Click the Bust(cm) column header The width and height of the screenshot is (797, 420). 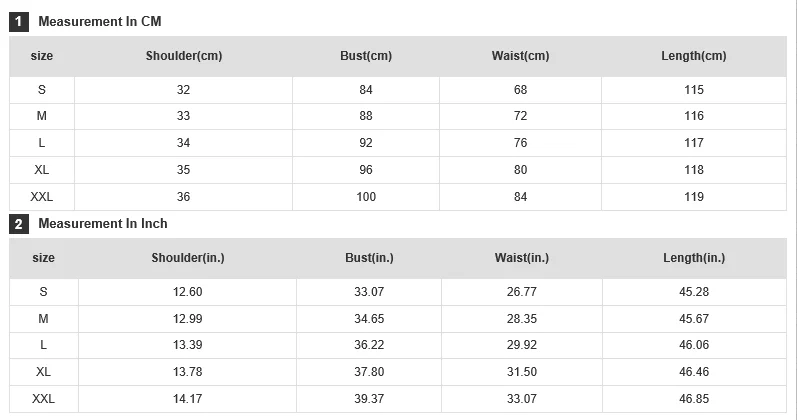point(366,56)
